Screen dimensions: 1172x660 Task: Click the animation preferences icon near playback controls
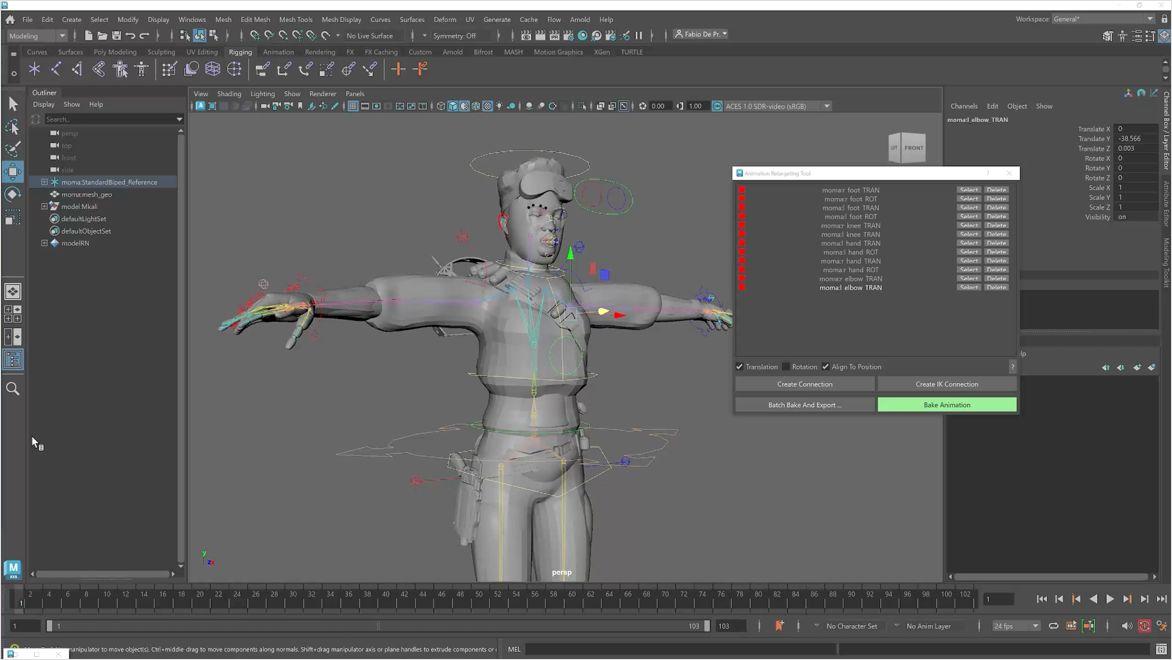pos(1161,626)
